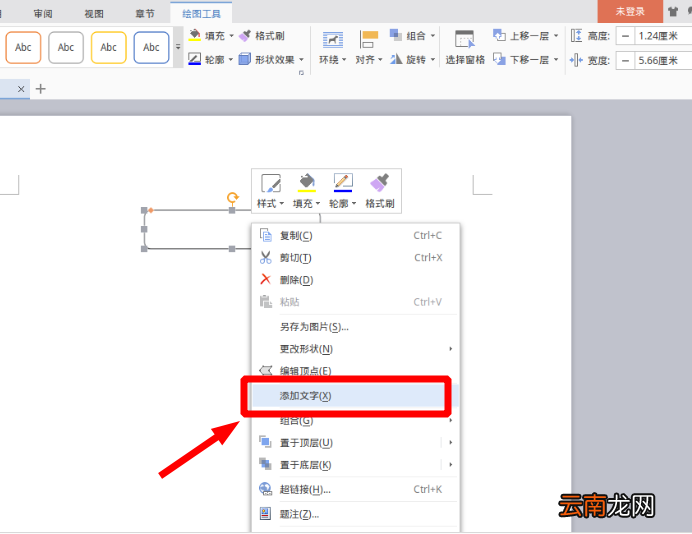Open the floating toolbar 填充 fill
The image size is (692, 534).
[x=307, y=191]
